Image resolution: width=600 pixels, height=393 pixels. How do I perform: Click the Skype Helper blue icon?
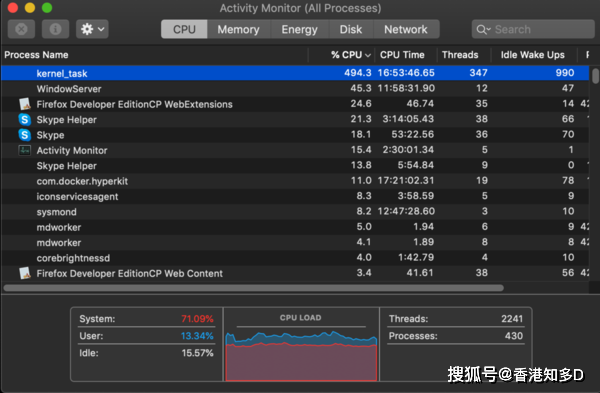click(x=25, y=119)
